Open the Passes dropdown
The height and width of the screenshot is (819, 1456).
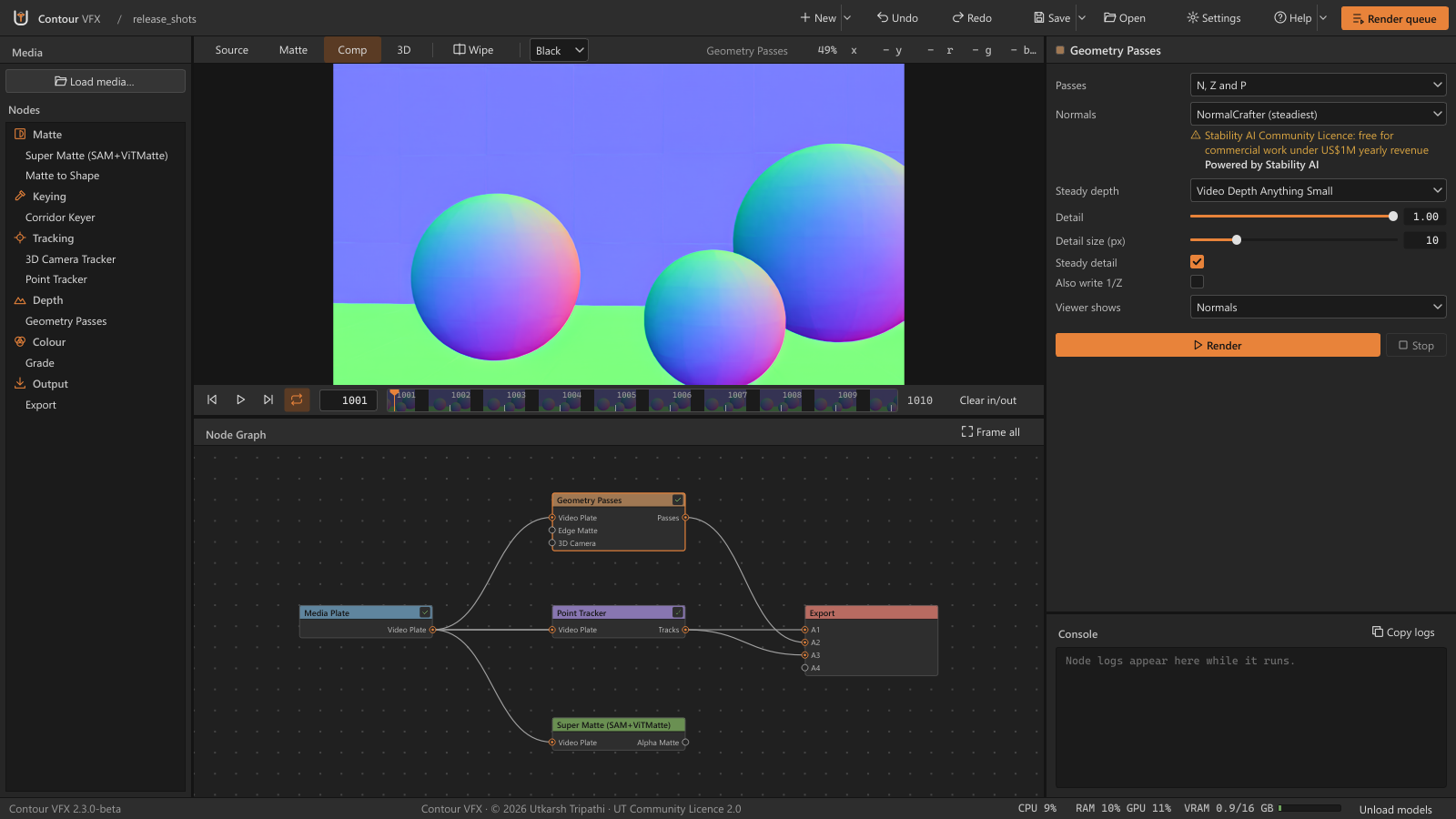pos(1318,85)
